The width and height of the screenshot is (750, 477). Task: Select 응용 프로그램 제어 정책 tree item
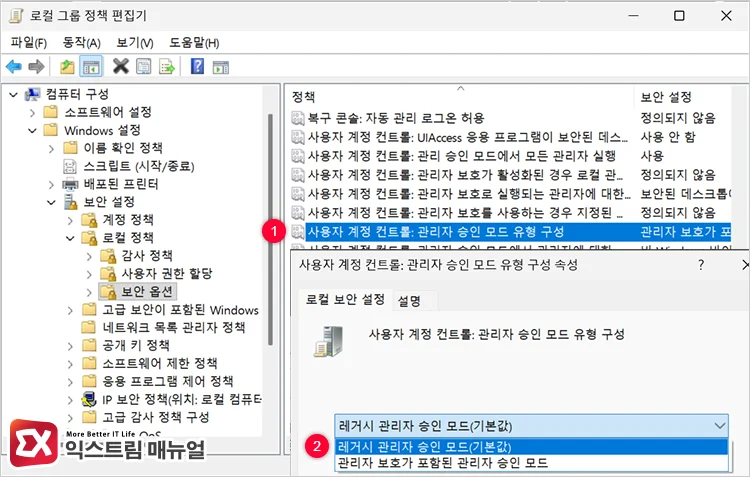coord(168,381)
